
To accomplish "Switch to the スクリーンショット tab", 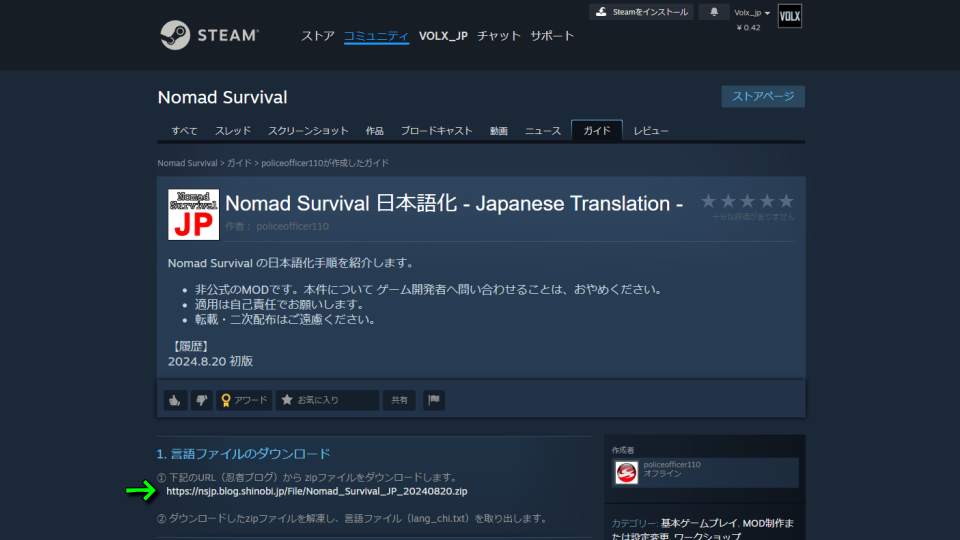I will click(x=308, y=130).
